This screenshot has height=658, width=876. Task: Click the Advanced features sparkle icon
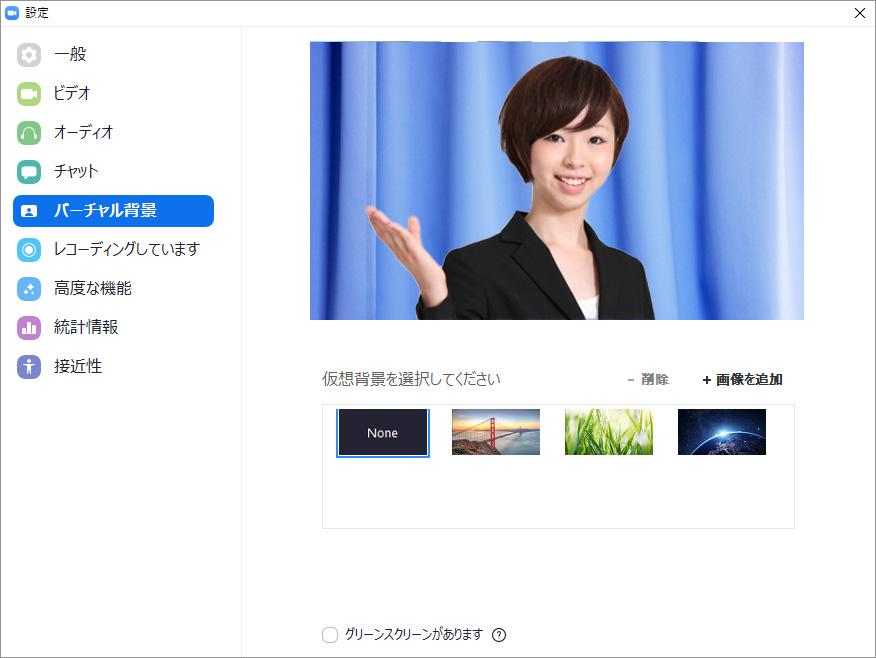pos(29,289)
